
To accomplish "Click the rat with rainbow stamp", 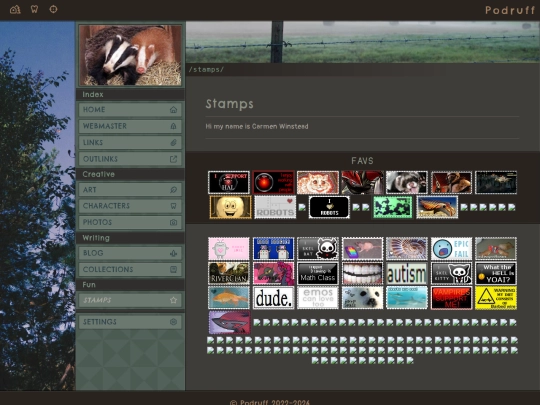I will pyautogui.click(x=362, y=249).
